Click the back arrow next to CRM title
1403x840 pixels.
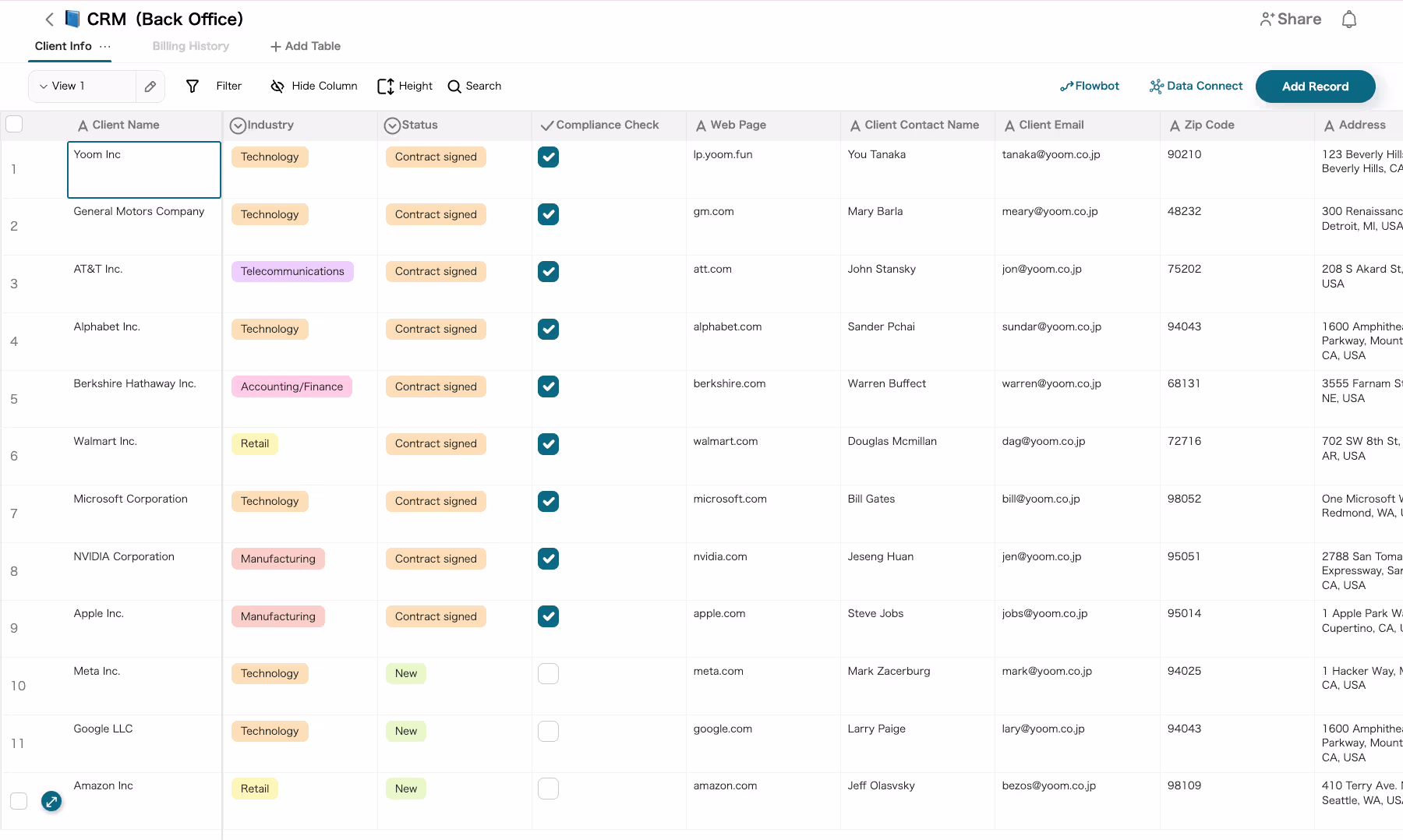pyautogui.click(x=49, y=19)
